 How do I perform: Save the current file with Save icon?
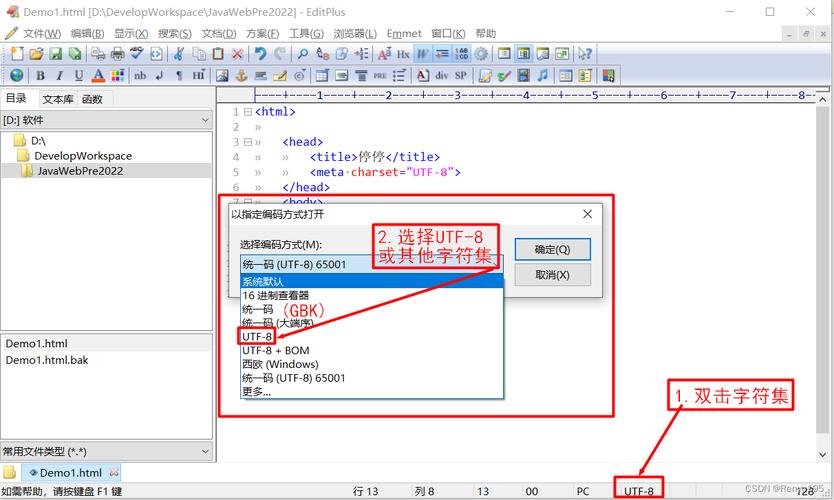tap(55, 53)
